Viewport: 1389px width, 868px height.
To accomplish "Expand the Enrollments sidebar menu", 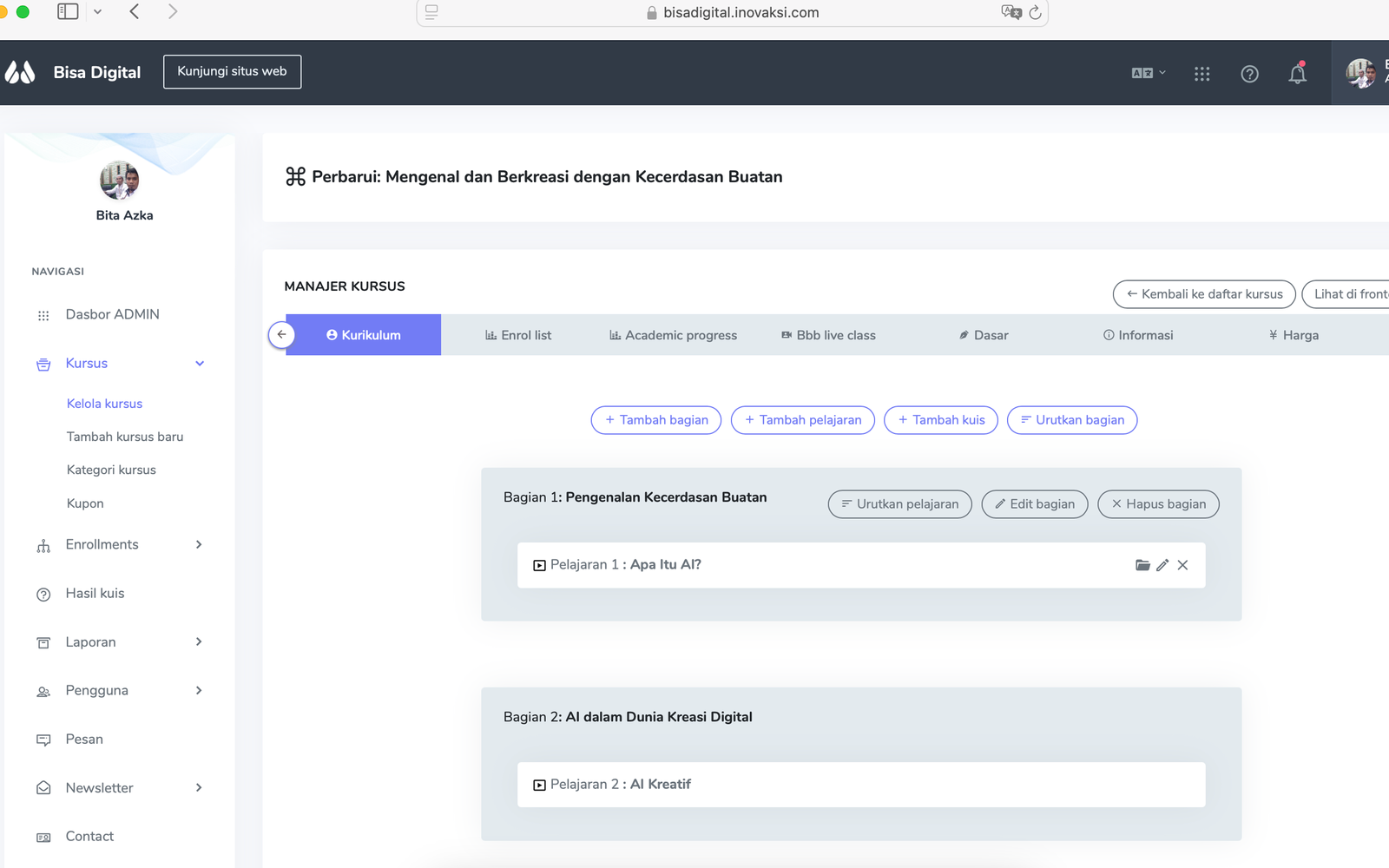I will pyautogui.click(x=199, y=544).
